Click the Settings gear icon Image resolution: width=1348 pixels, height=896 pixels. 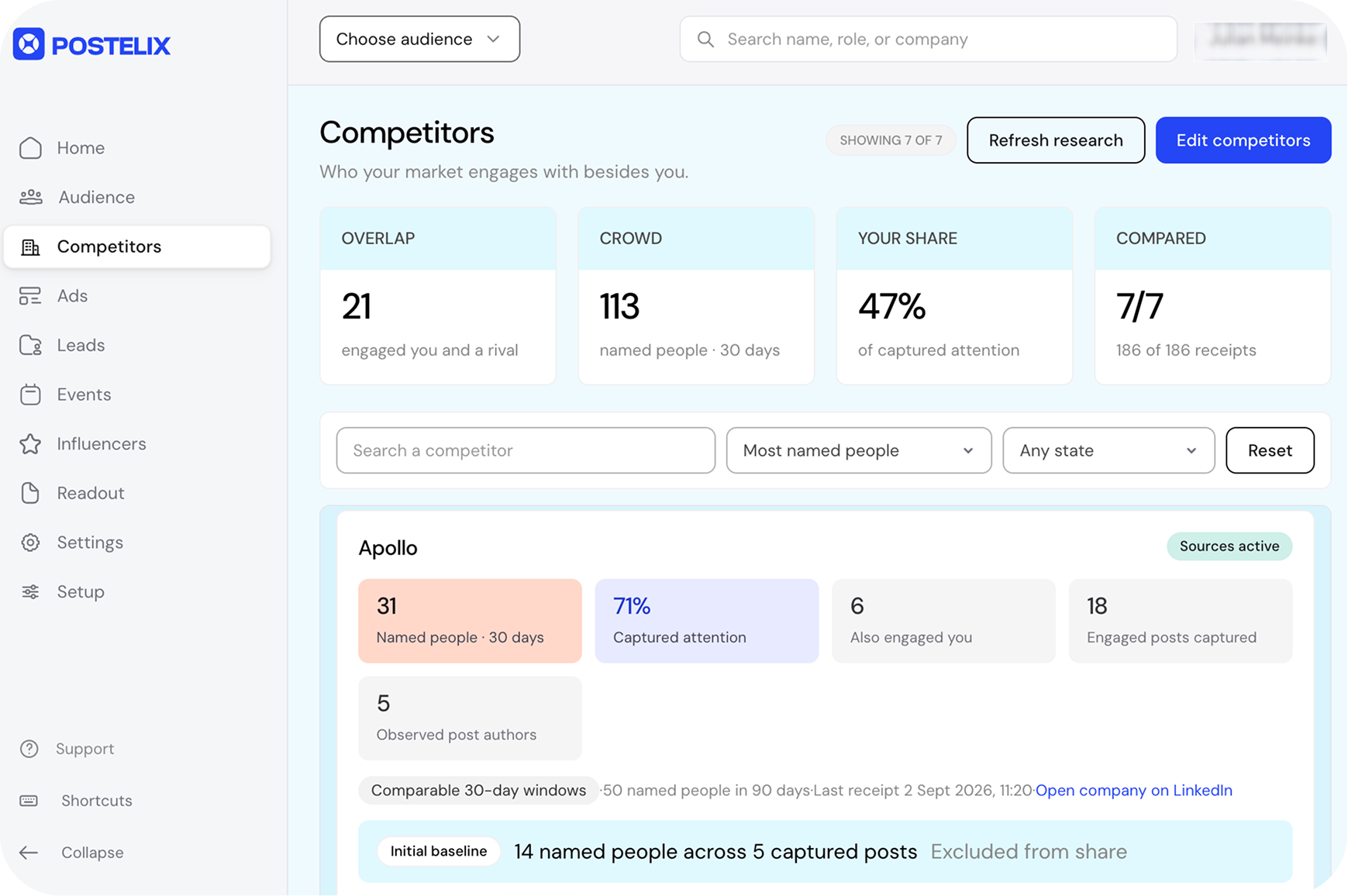(30, 543)
